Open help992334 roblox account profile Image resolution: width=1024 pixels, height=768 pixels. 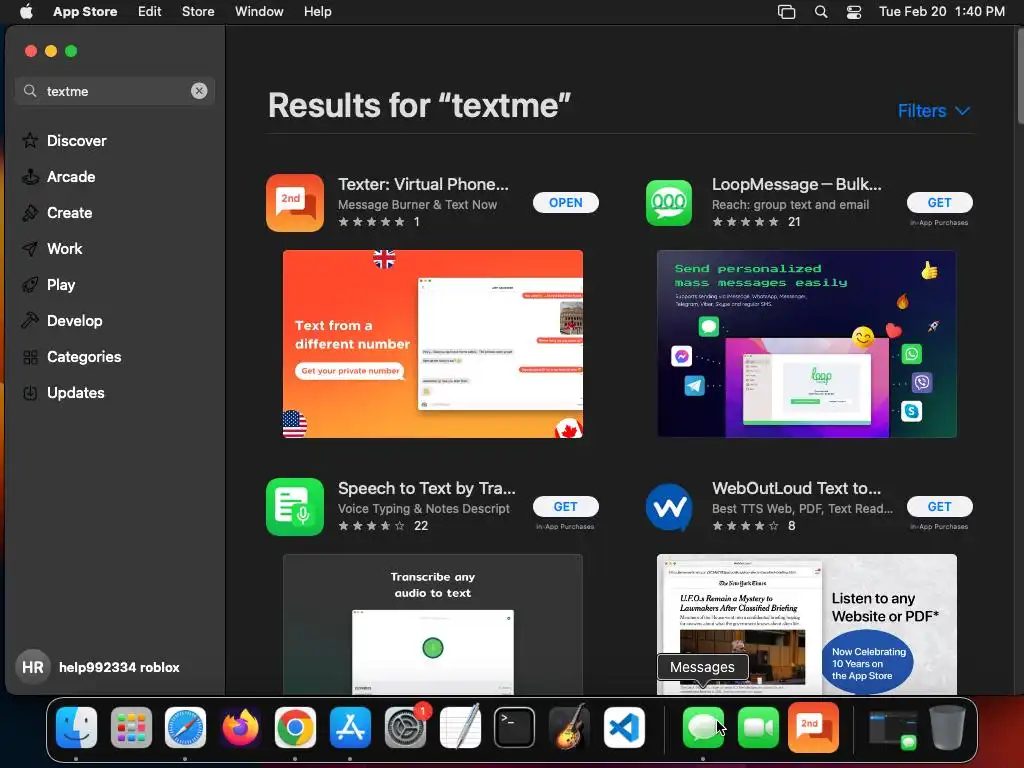click(98, 667)
